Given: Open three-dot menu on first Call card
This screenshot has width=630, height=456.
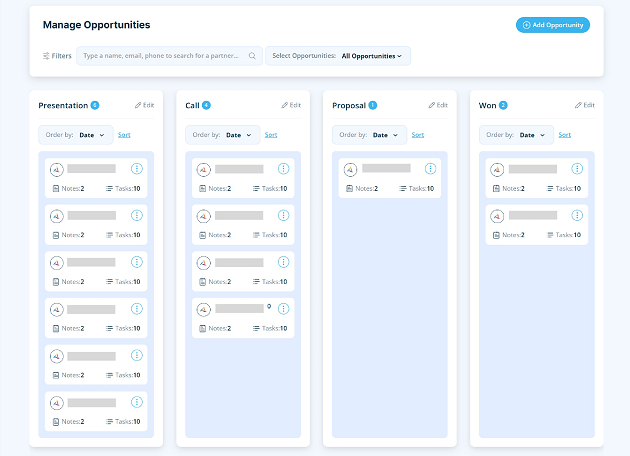Looking at the screenshot, I should click(x=284, y=169).
